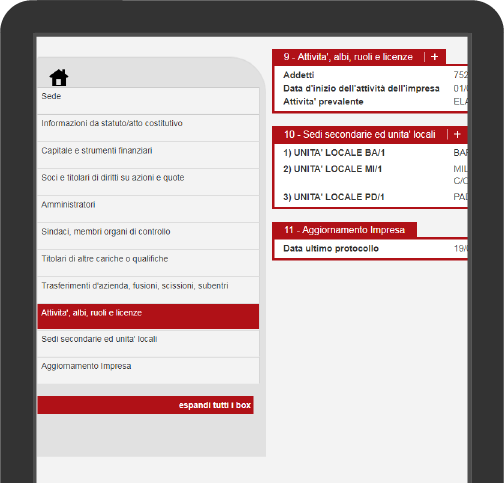Viewport: 504px width, 483px height.
Task: Select Amministratori in the sidebar
Action: (148, 209)
